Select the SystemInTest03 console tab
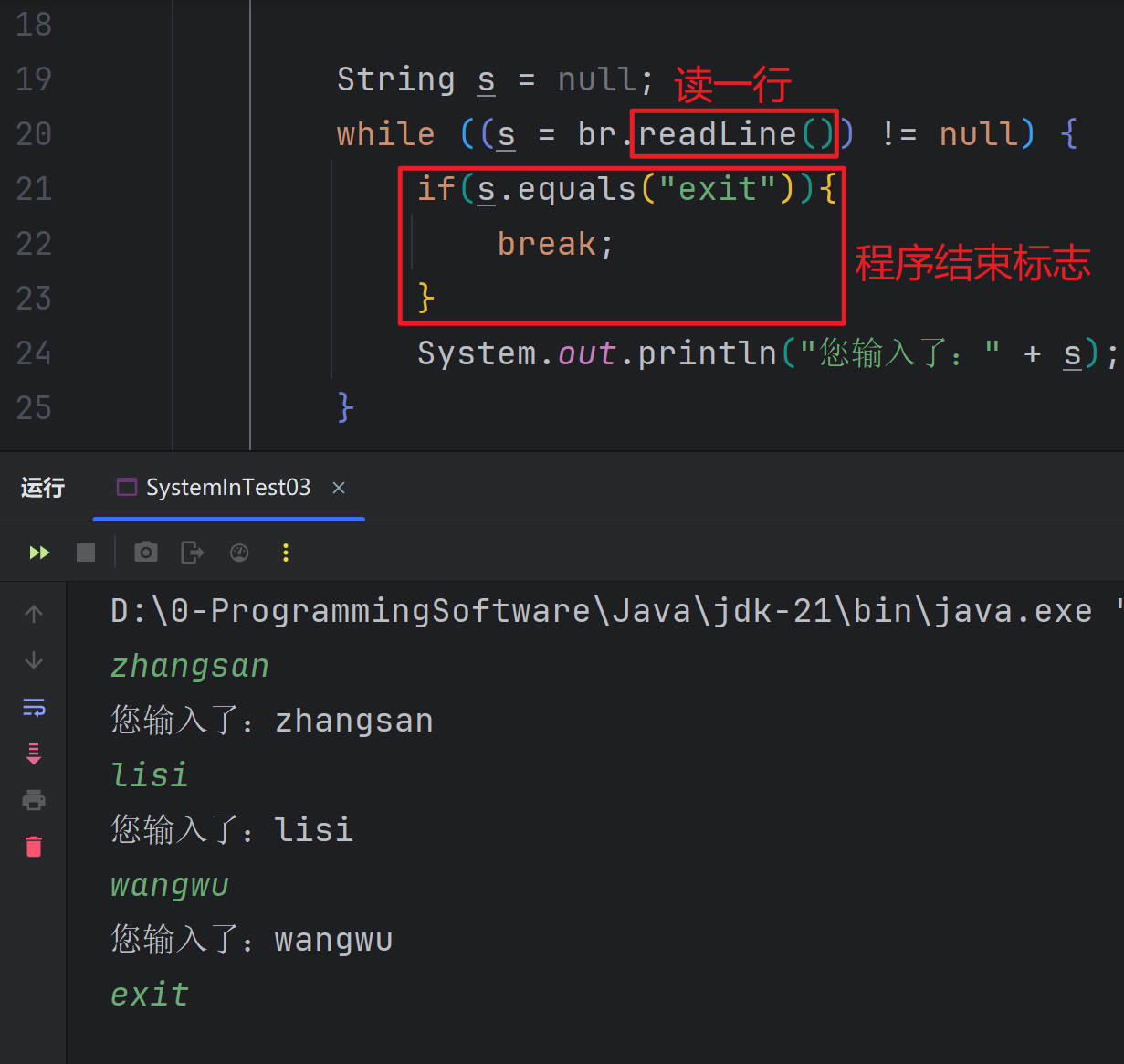Viewport: 1124px width, 1064px height. (x=228, y=487)
